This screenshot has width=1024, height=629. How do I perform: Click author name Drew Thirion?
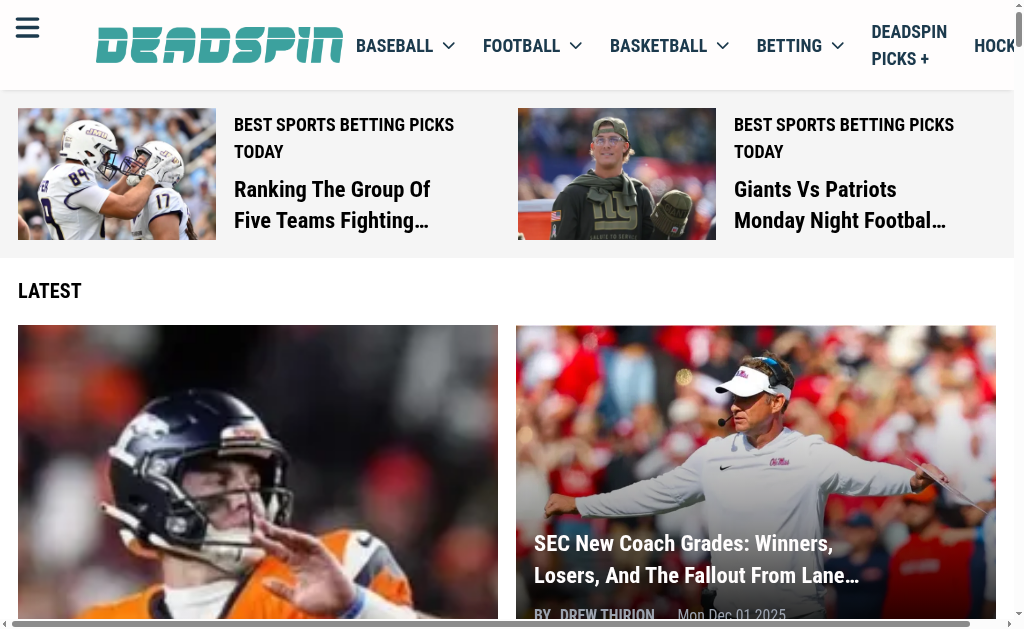click(607, 614)
